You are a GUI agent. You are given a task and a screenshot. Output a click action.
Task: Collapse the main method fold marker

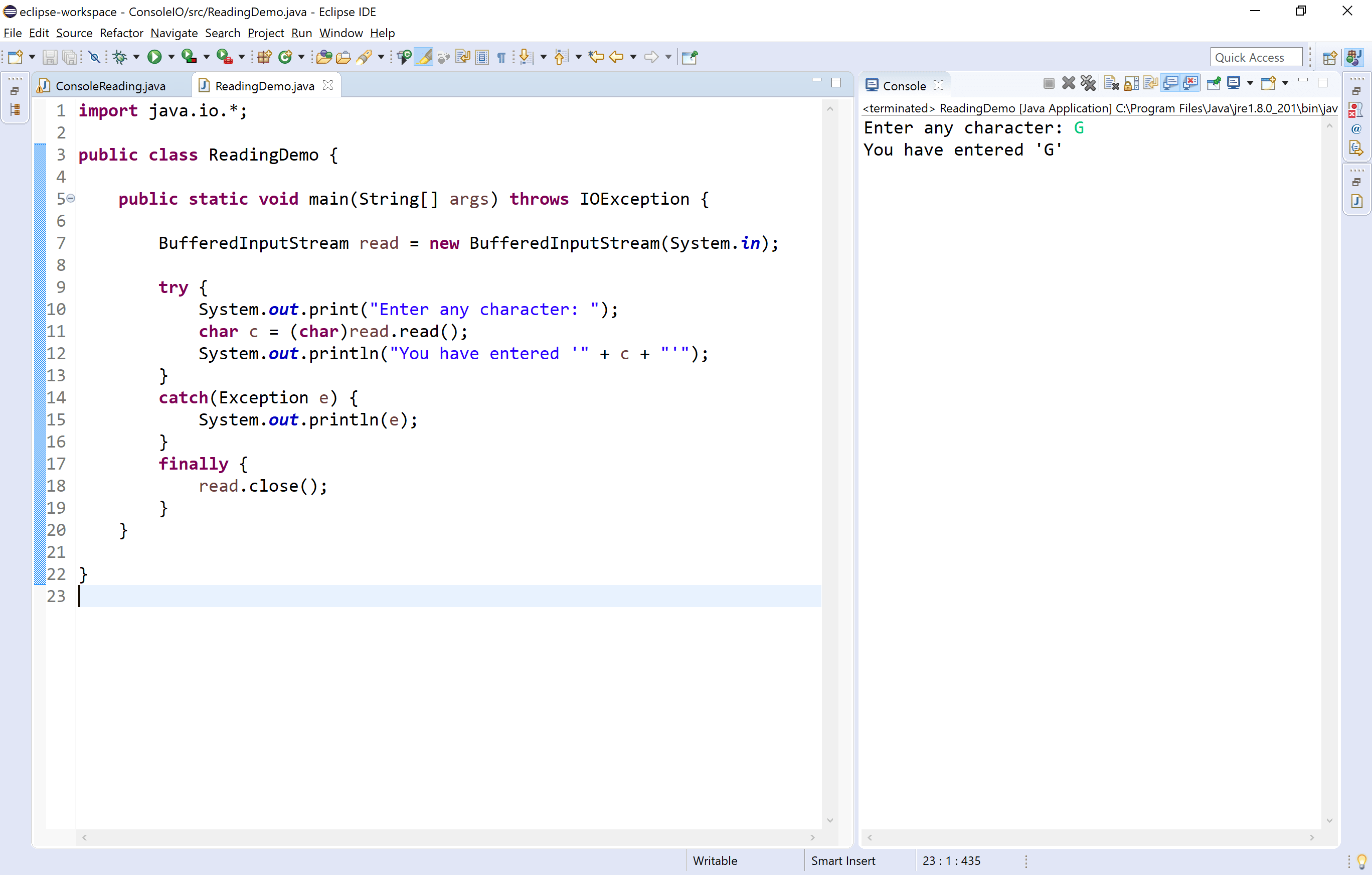point(71,198)
